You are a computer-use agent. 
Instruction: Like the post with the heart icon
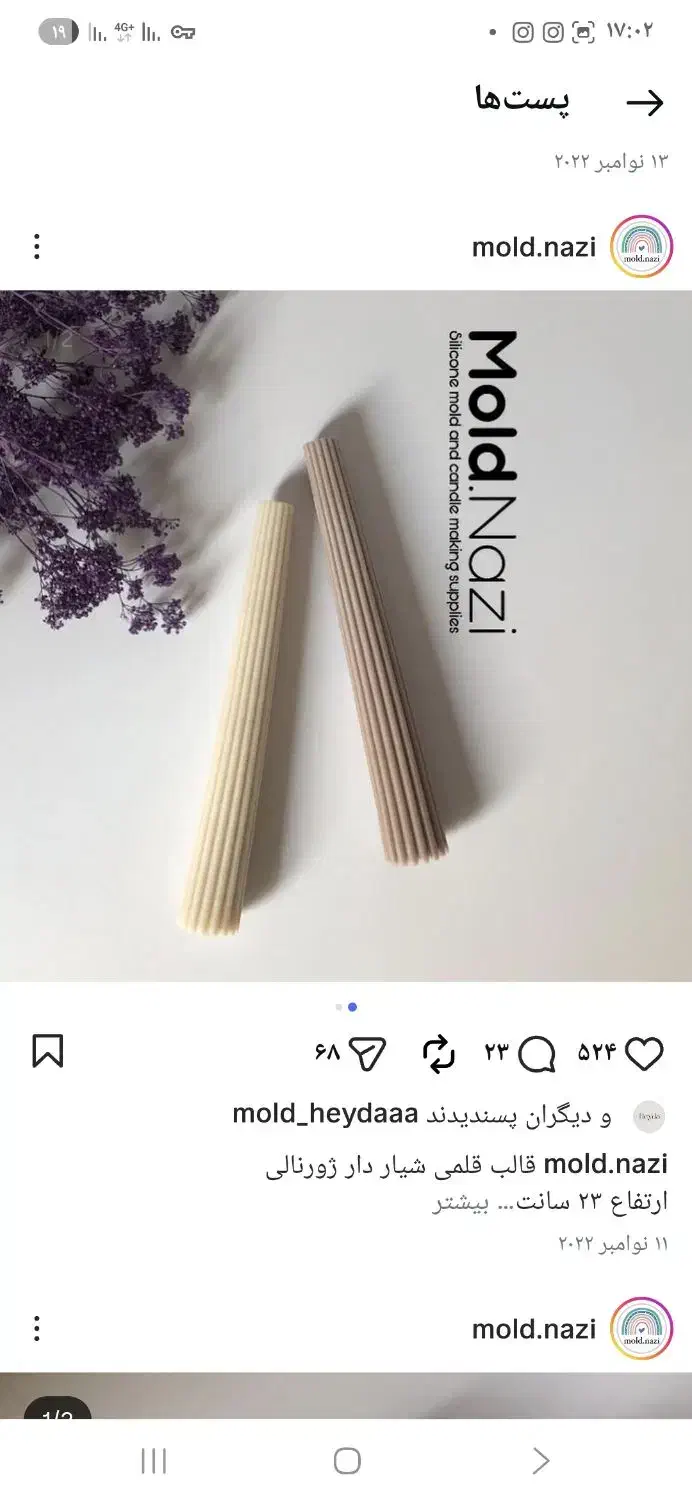645,1054
